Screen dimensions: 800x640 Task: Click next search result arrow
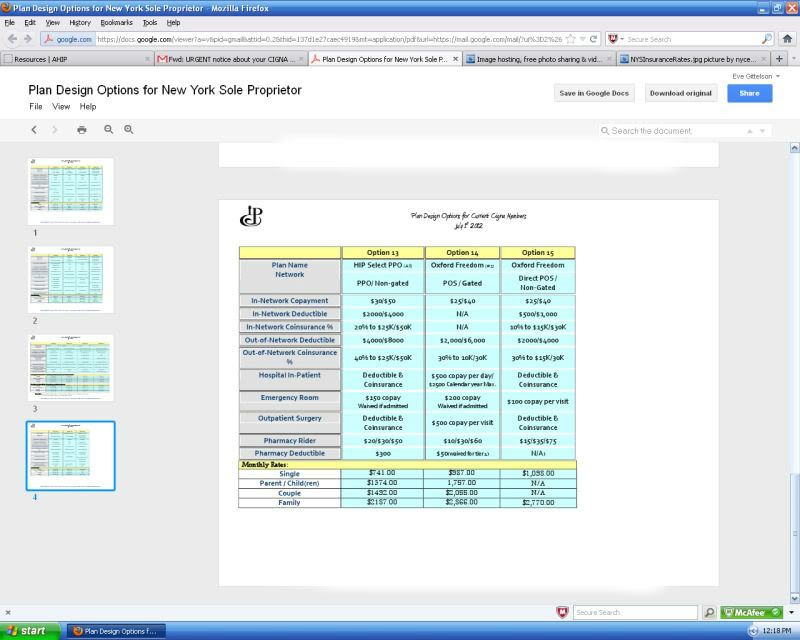762,131
